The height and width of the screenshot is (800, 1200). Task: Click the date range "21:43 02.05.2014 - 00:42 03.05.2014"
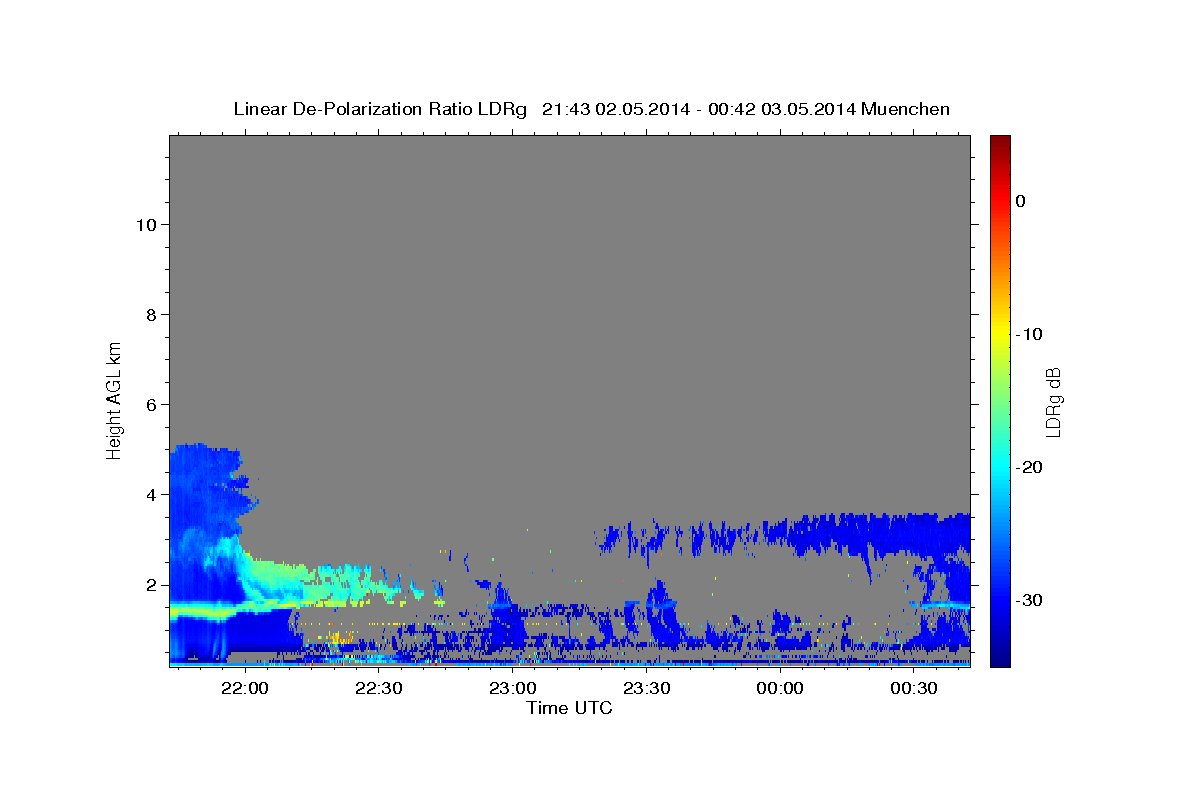coord(699,109)
